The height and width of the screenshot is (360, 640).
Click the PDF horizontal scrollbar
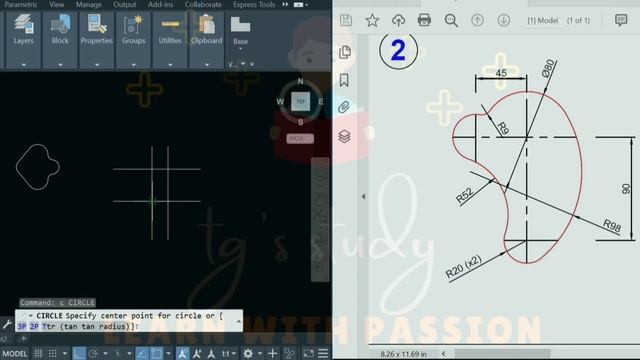tap(502, 353)
